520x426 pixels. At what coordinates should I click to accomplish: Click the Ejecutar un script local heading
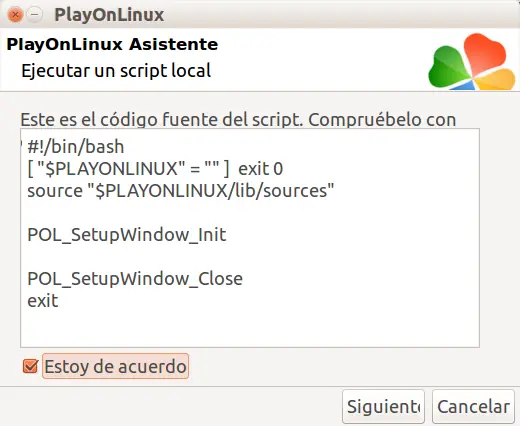click(116, 71)
